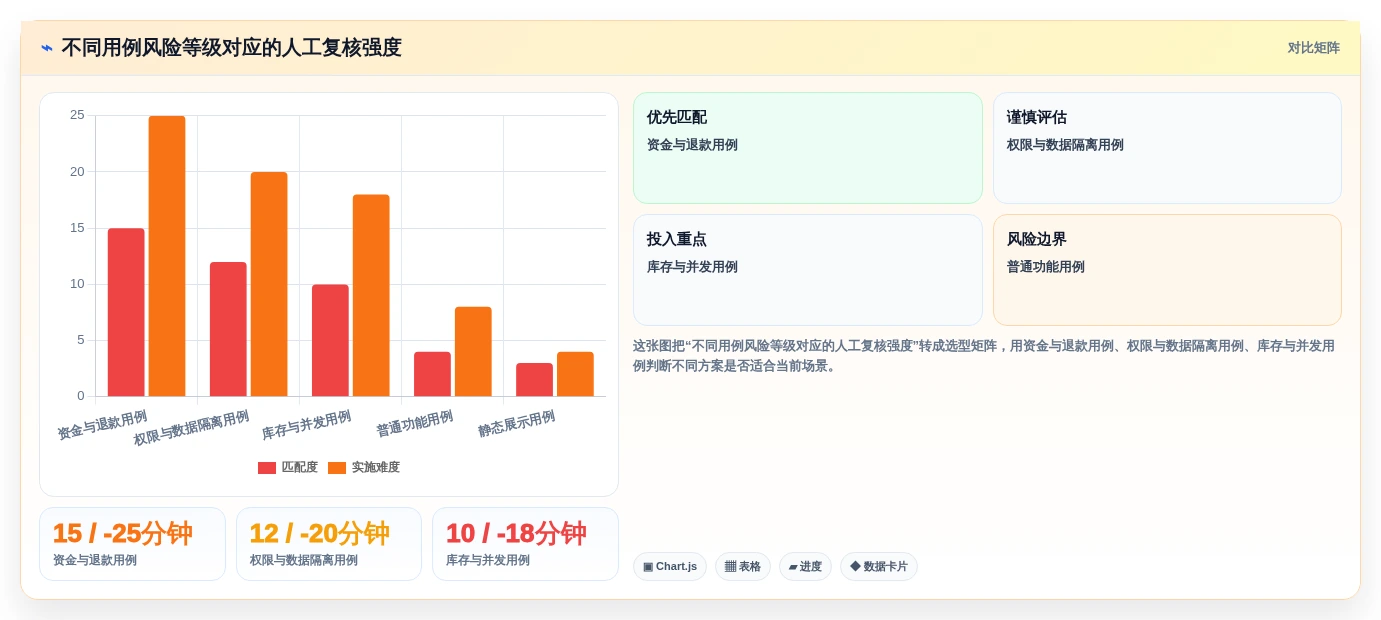
Task: Click the red bar for 普通功能用例
Action: pyautogui.click(x=432, y=374)
